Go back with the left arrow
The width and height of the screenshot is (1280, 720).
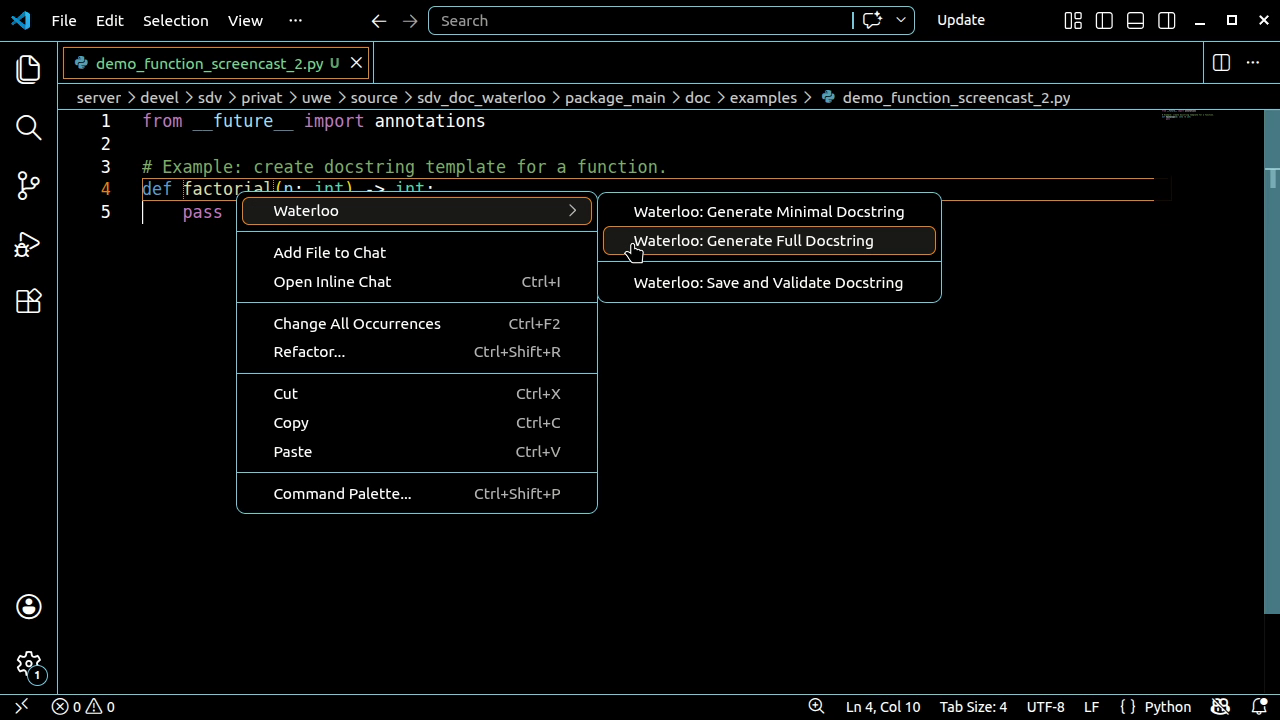click(378, 20)
